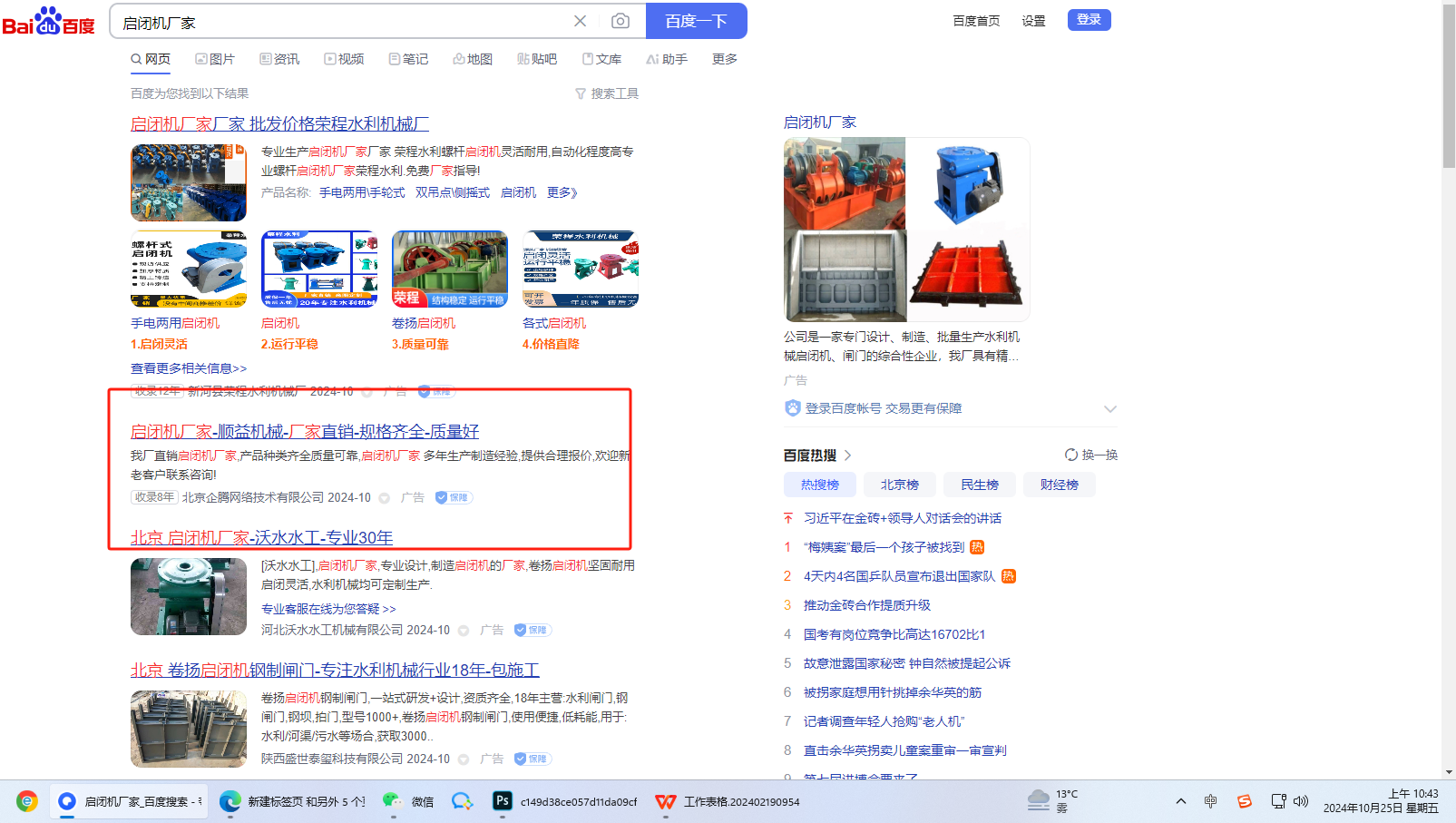Viewport: 1456px width, 823px height.
Task: Click 专业客服在线为您答疑 link
Action: point(328,609)
